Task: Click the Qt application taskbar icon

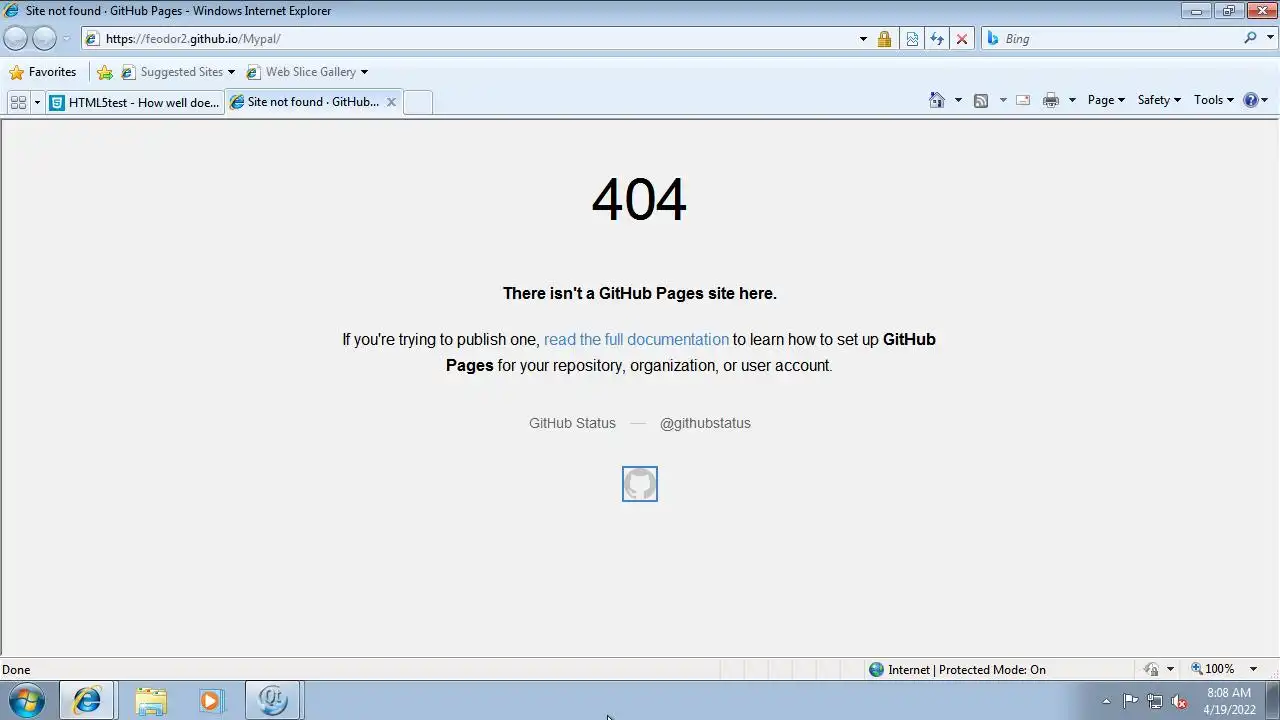Action: pyautogui.click(x=273, y=701)
